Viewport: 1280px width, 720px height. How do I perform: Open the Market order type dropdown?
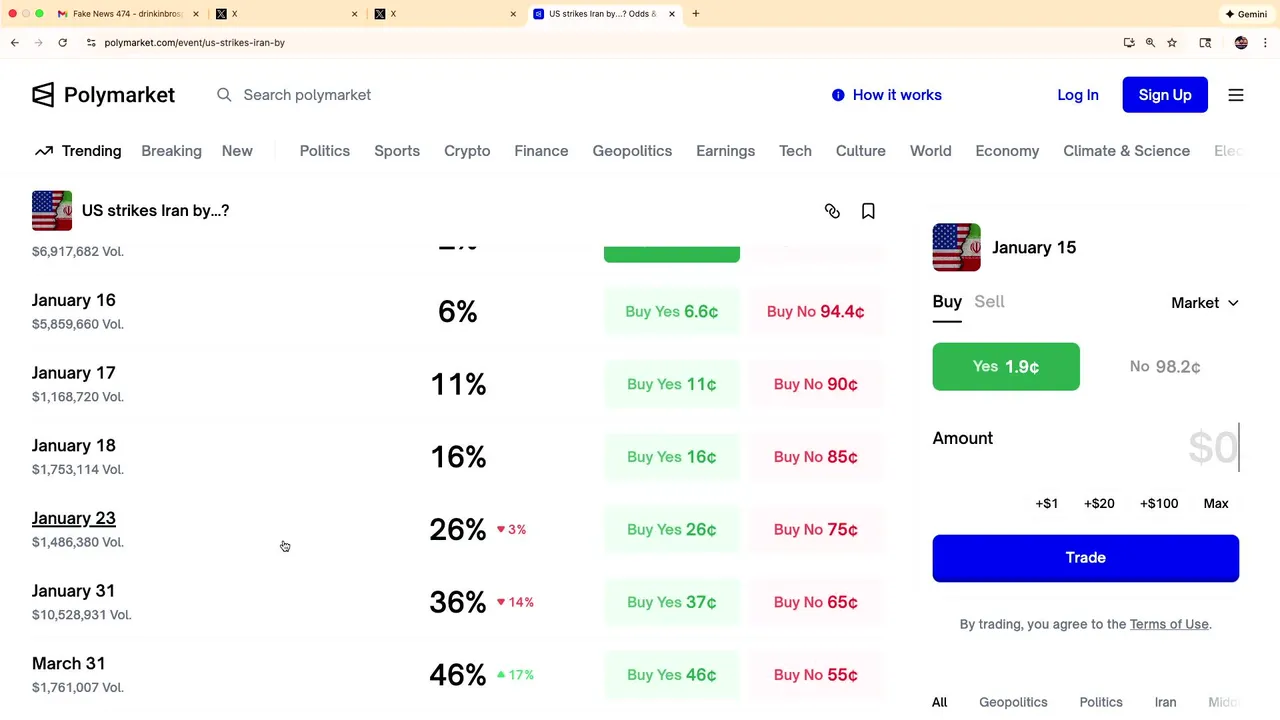click(x=1205, y=303)
